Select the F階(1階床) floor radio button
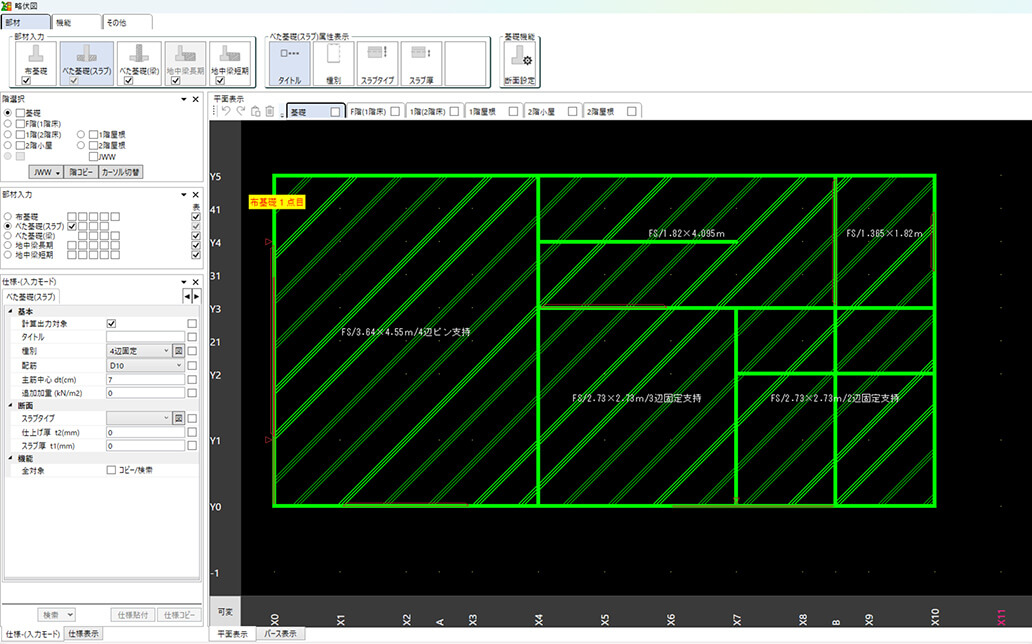 [x=8, y=123]
